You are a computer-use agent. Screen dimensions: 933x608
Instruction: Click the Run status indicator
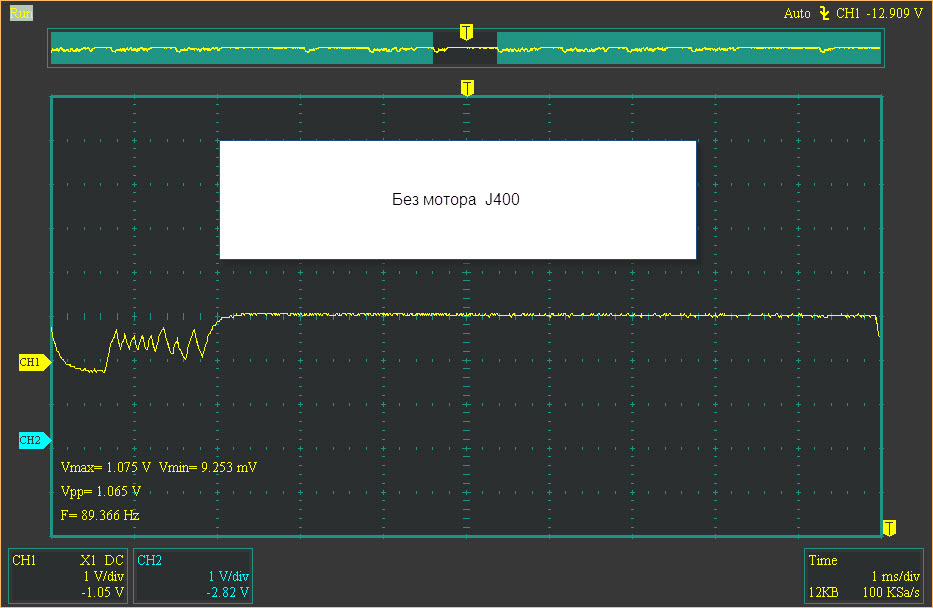[x=21, y=13]
